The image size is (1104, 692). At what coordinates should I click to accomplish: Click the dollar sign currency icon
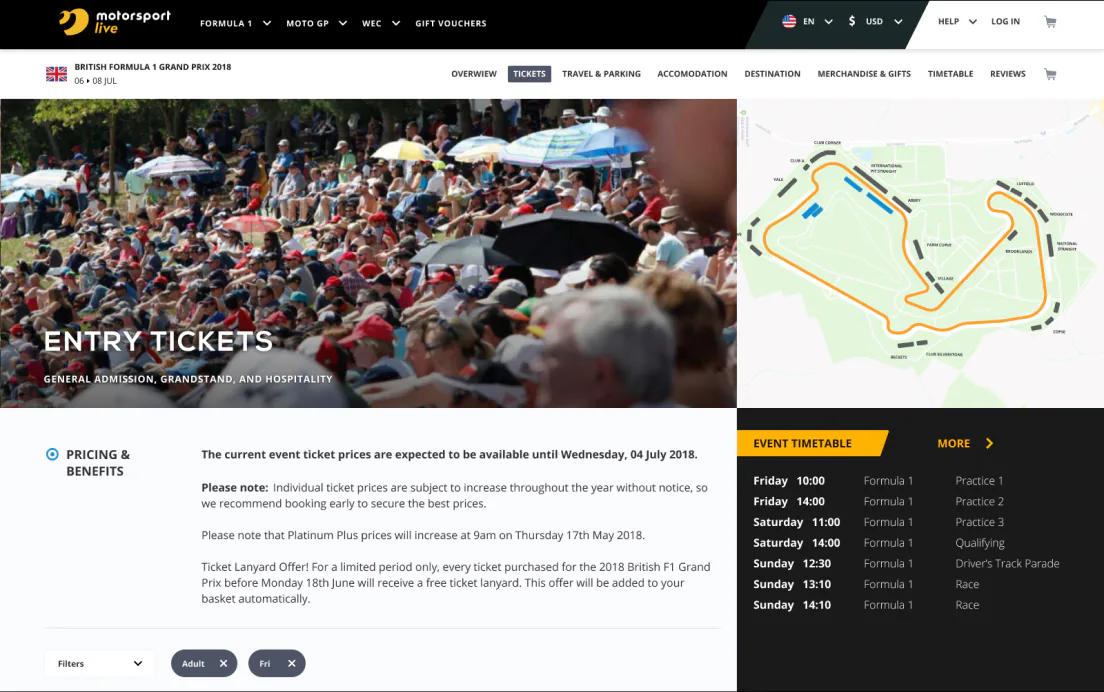(x=852, y=21)
